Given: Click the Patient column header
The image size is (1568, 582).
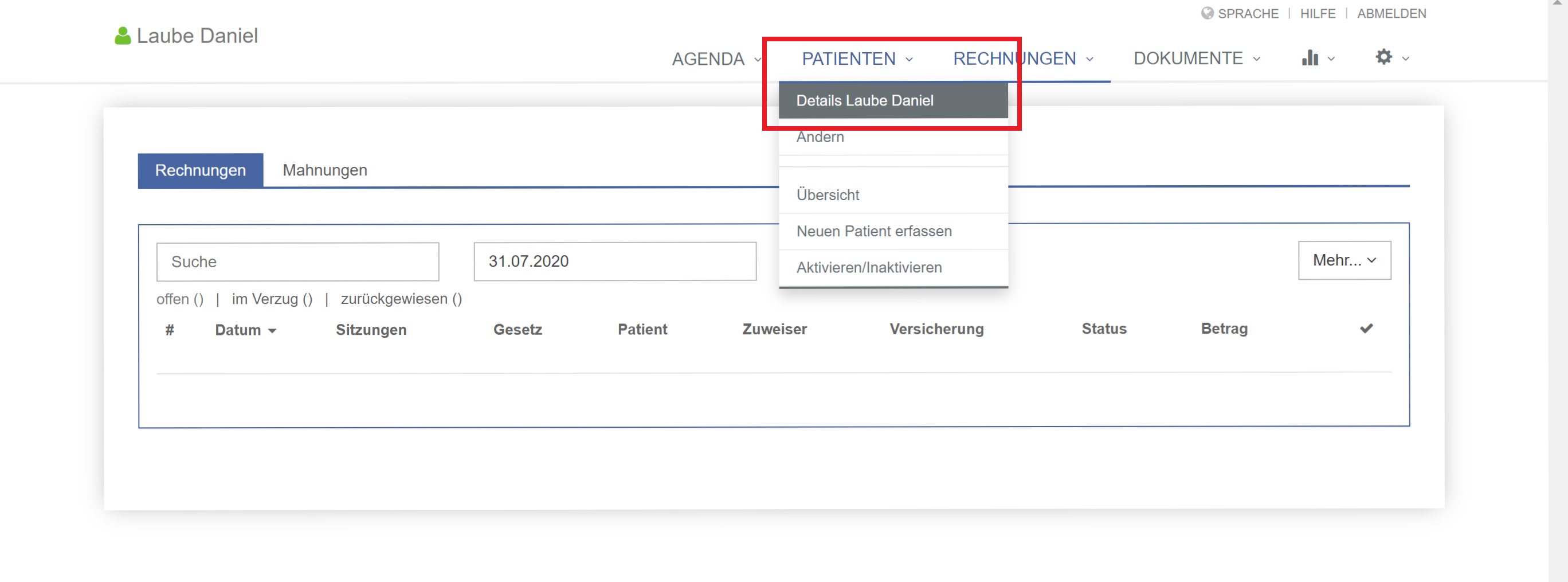Looking at the screenshot, I should point(642,329).
